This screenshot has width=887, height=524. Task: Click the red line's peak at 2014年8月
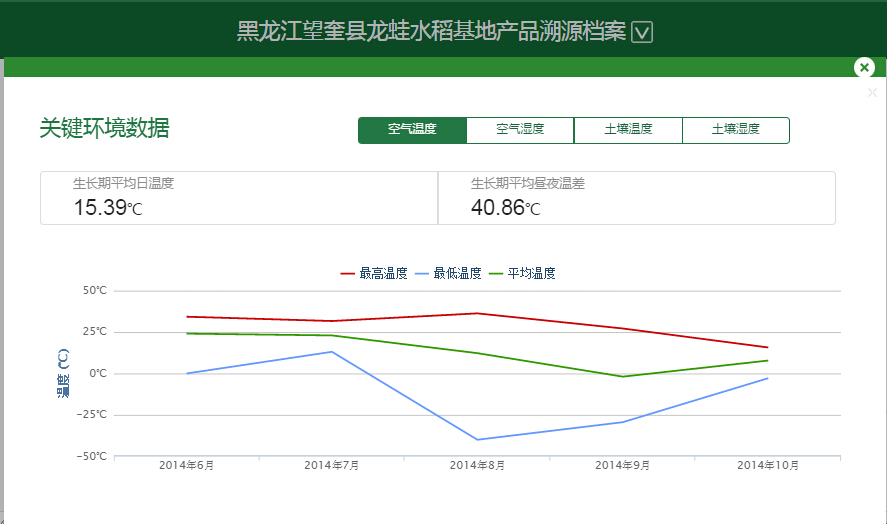(x=477, y=313)
